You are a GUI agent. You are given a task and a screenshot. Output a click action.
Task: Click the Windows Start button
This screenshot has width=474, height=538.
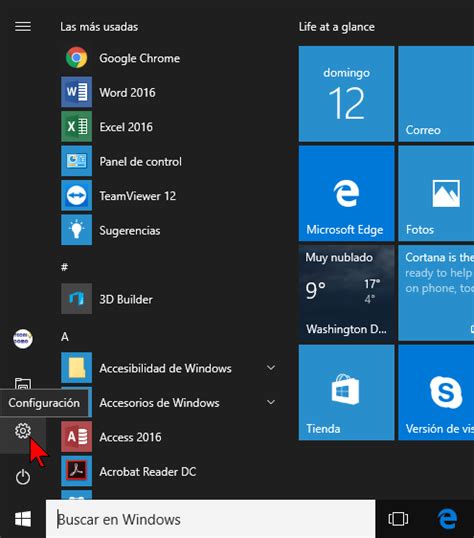click(23, 519)
